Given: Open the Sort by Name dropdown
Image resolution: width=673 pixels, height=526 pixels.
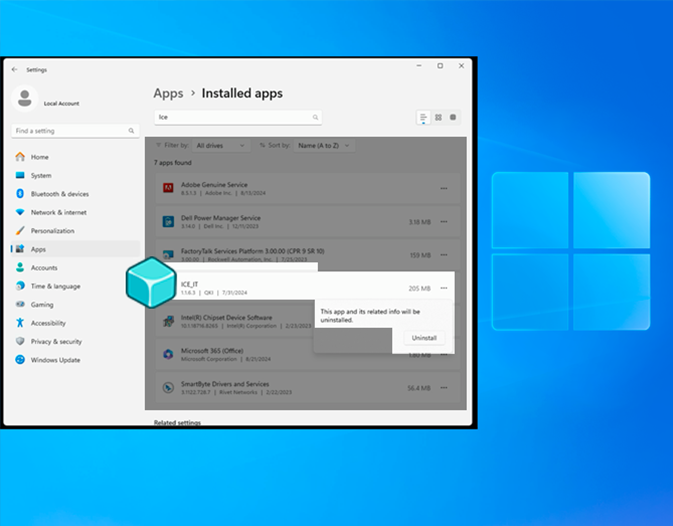Looking at the screenshot, I should [x=323, y=146].
